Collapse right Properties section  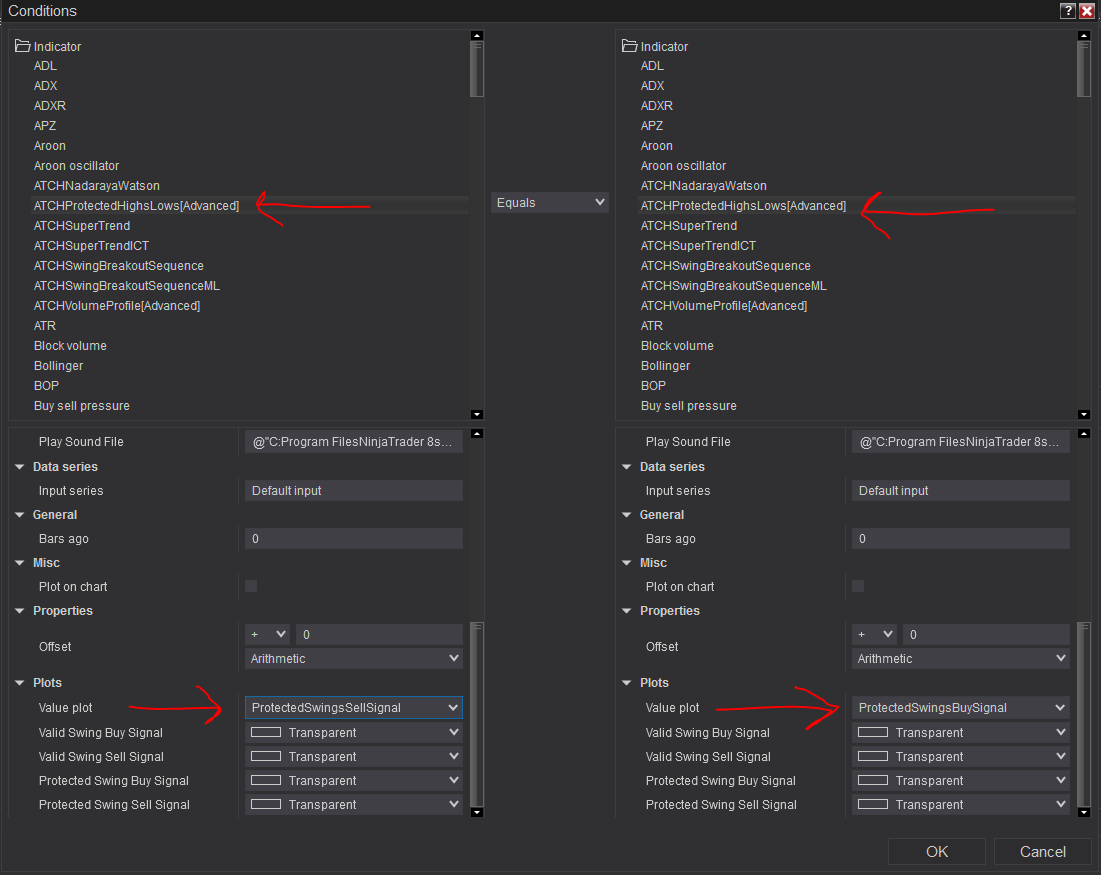point(626,611)
